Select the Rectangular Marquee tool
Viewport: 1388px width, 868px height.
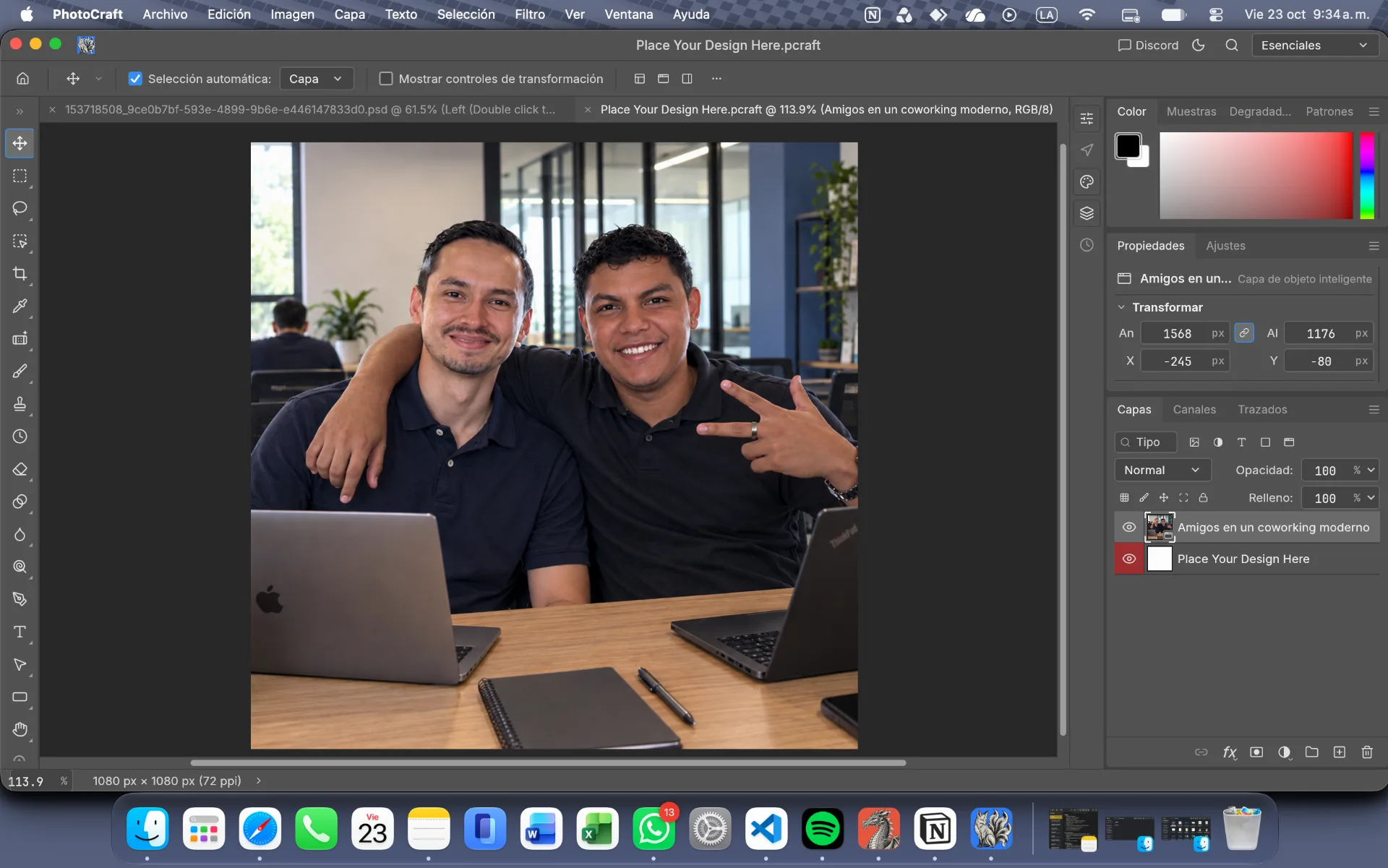(x=20, y=176)
